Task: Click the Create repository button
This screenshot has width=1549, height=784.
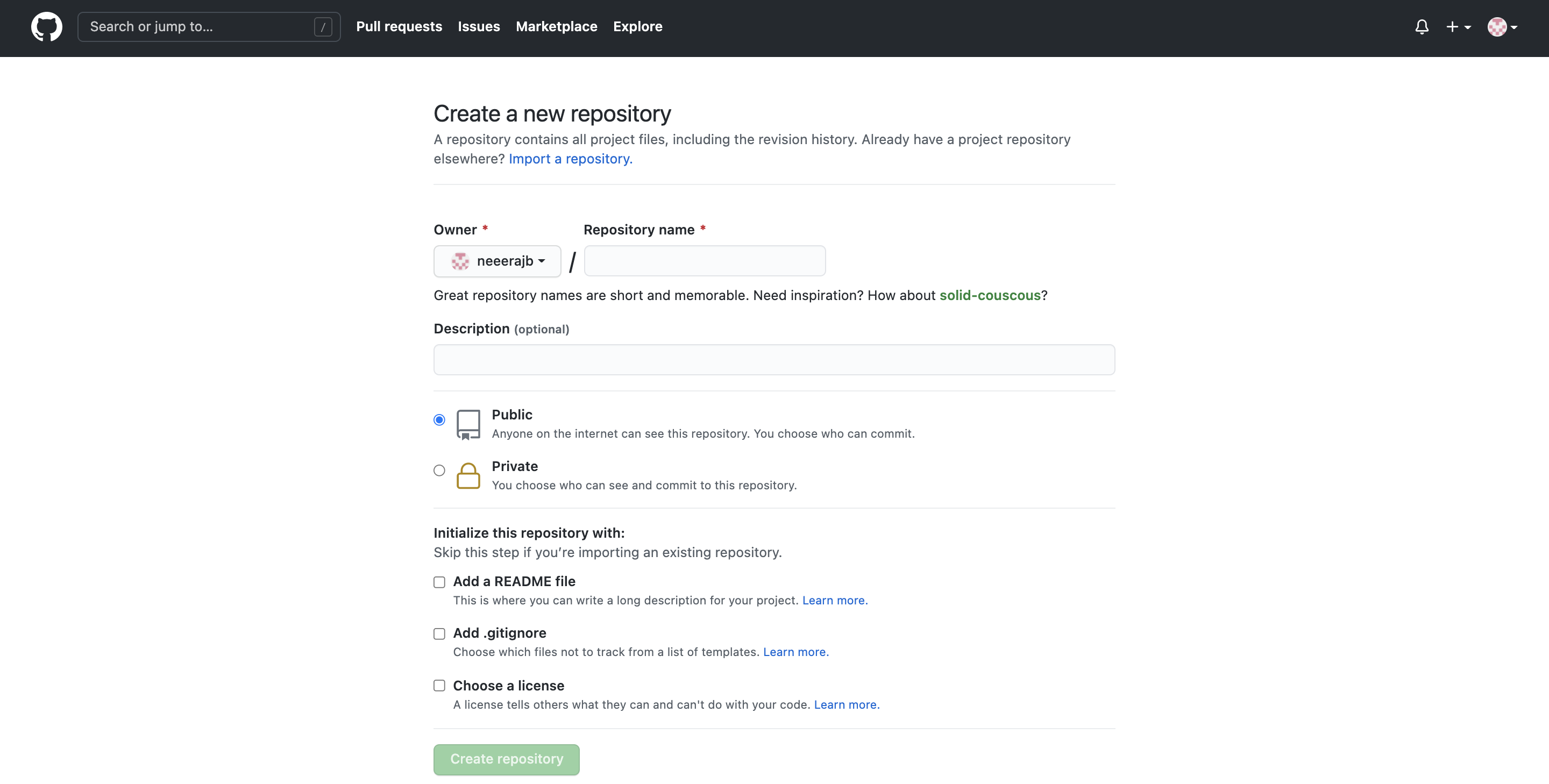Action: click(x=506, y=759)
